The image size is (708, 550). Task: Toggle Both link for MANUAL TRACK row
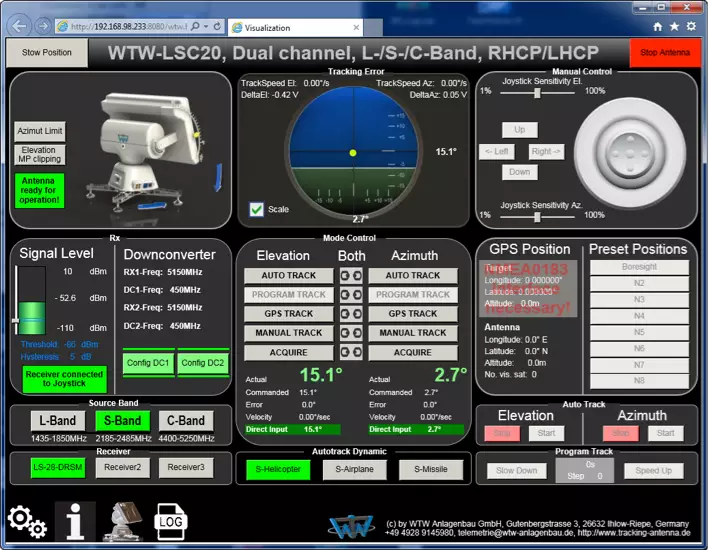[351, 333]
